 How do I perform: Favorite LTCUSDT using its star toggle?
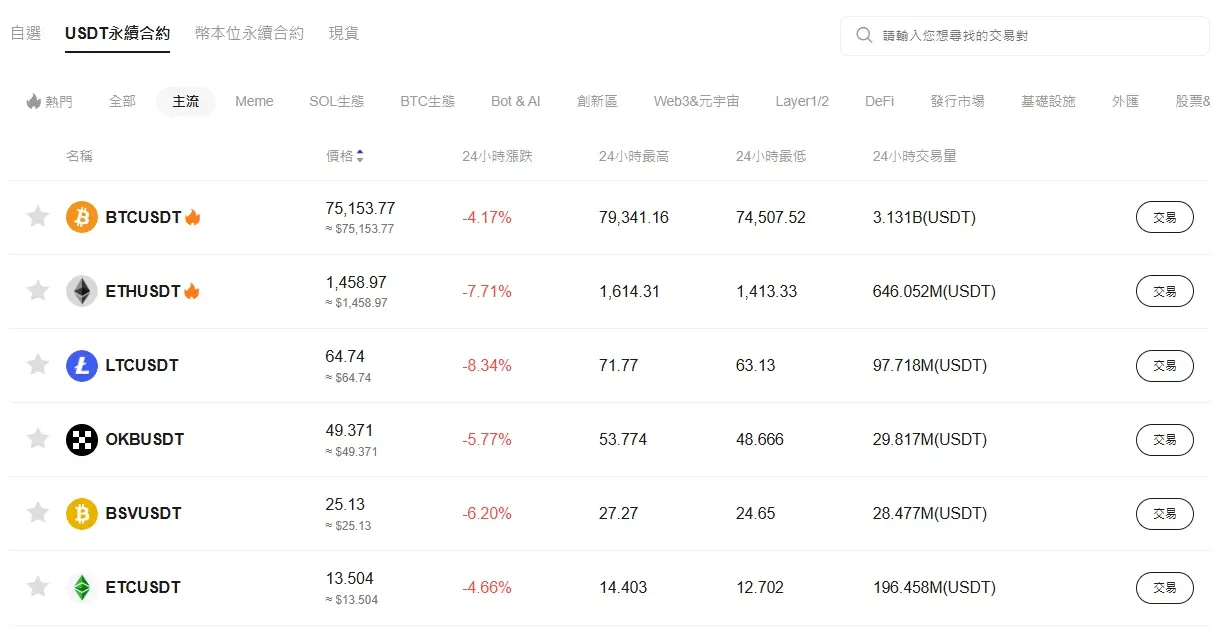(37, 365)
